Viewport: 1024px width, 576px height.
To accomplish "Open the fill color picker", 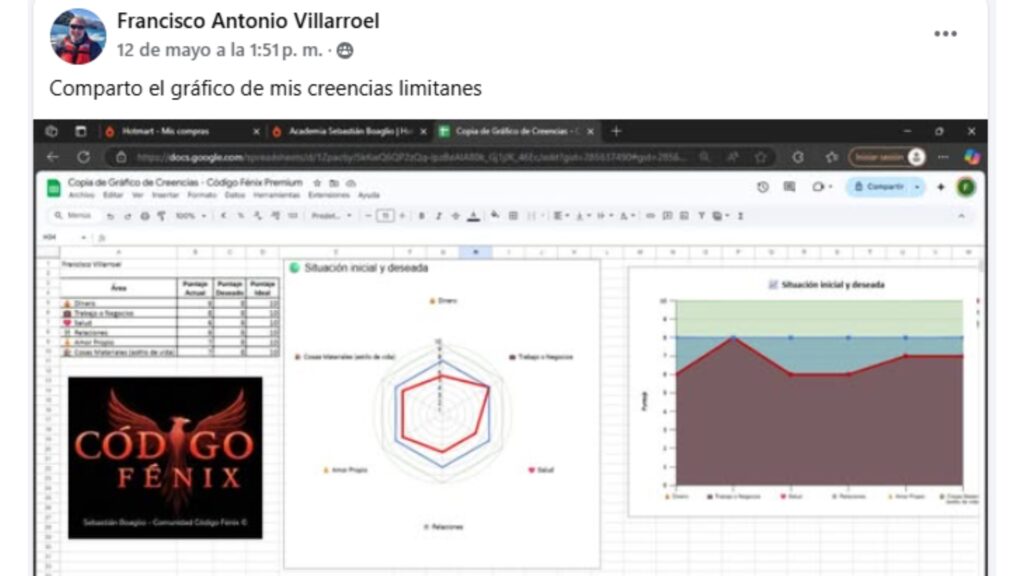I will pos(496,216).
